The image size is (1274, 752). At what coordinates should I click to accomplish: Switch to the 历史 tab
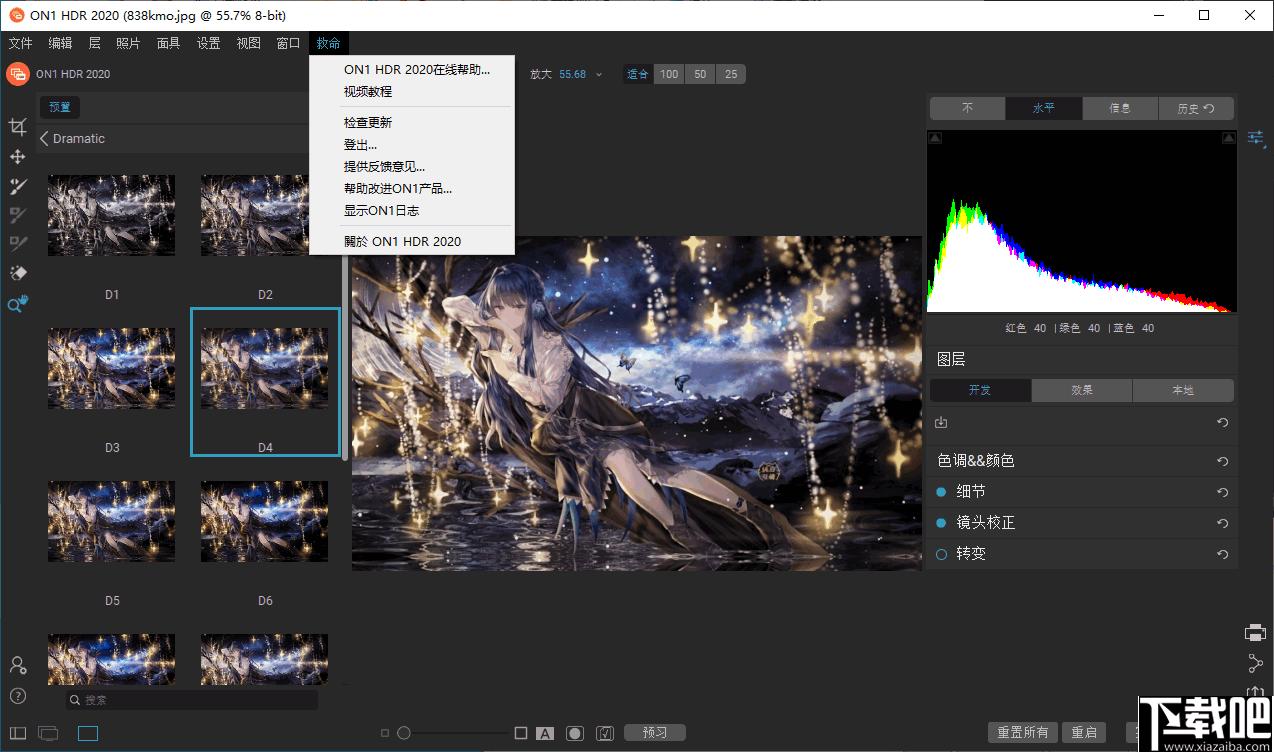1196,108
